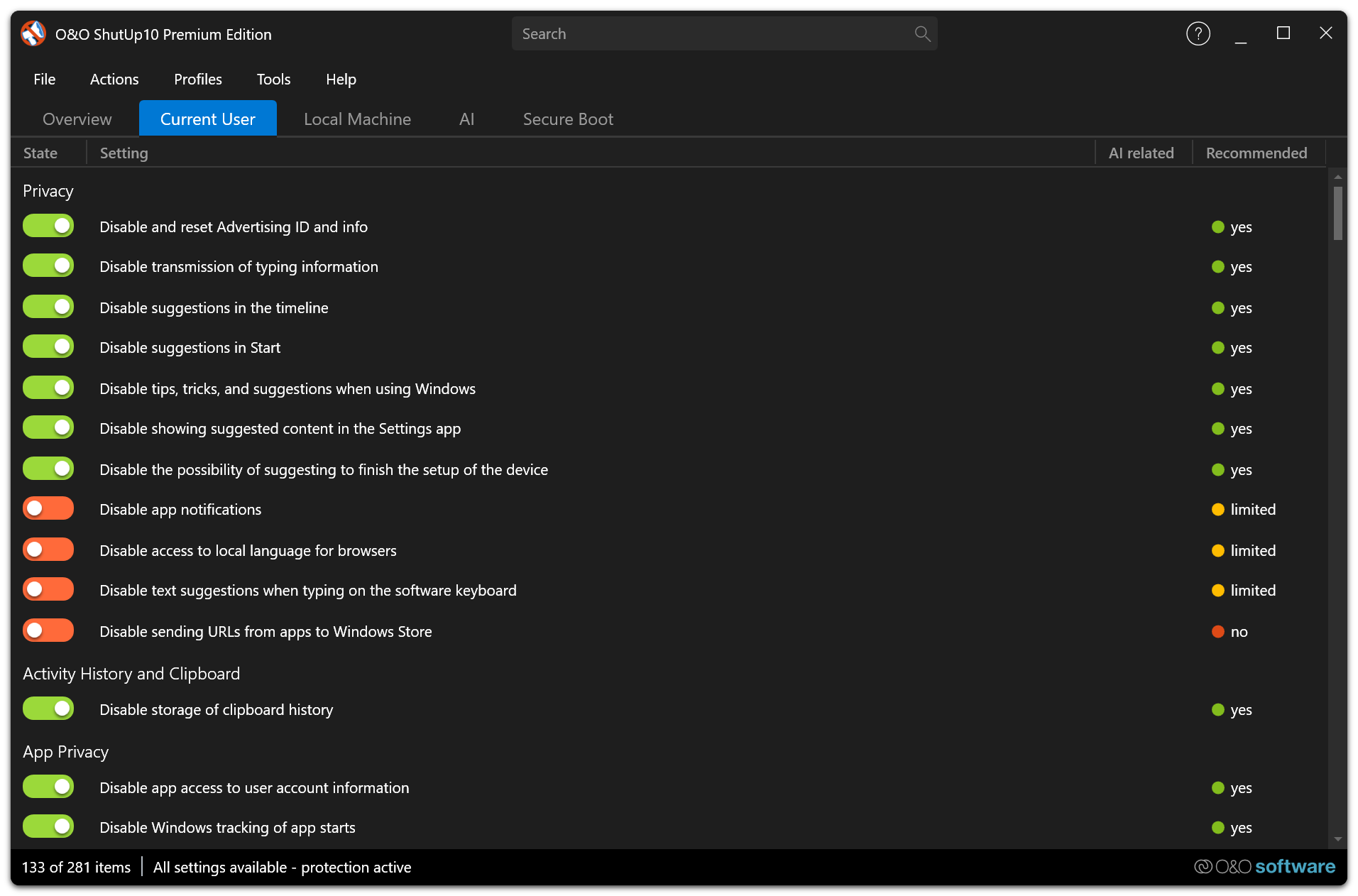This screenshot has width=1358, height=896.
Task: Click '133 of 281 items' status text
Action: (76, 867)
